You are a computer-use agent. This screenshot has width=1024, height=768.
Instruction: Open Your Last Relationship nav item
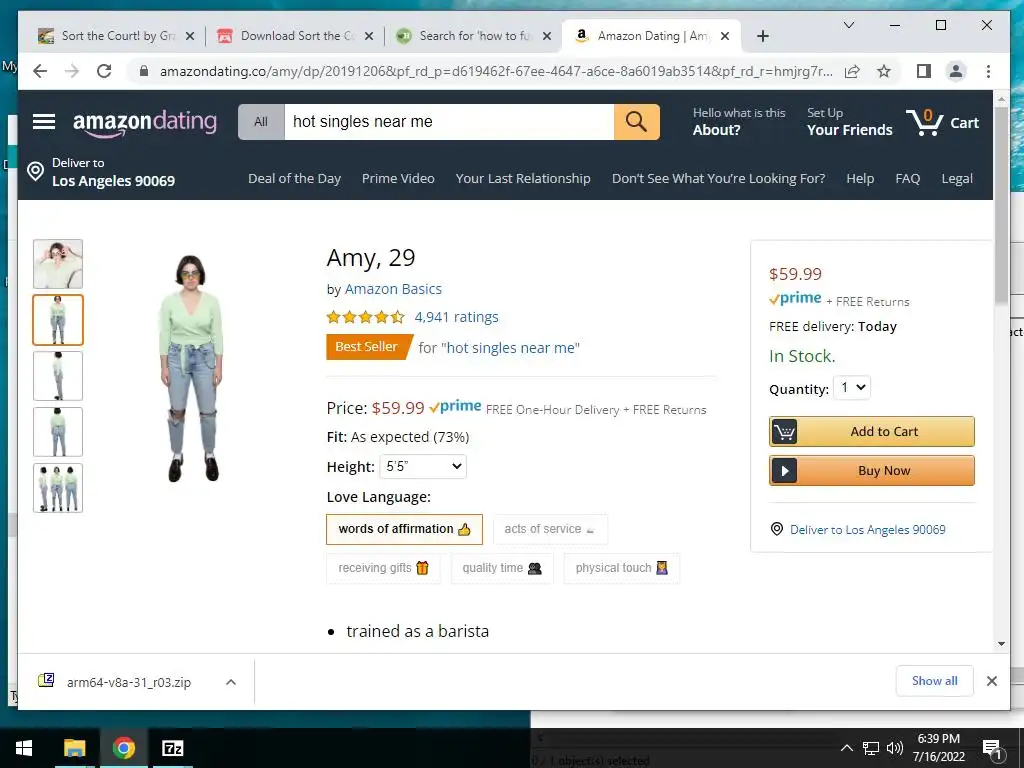click(523, 178)
